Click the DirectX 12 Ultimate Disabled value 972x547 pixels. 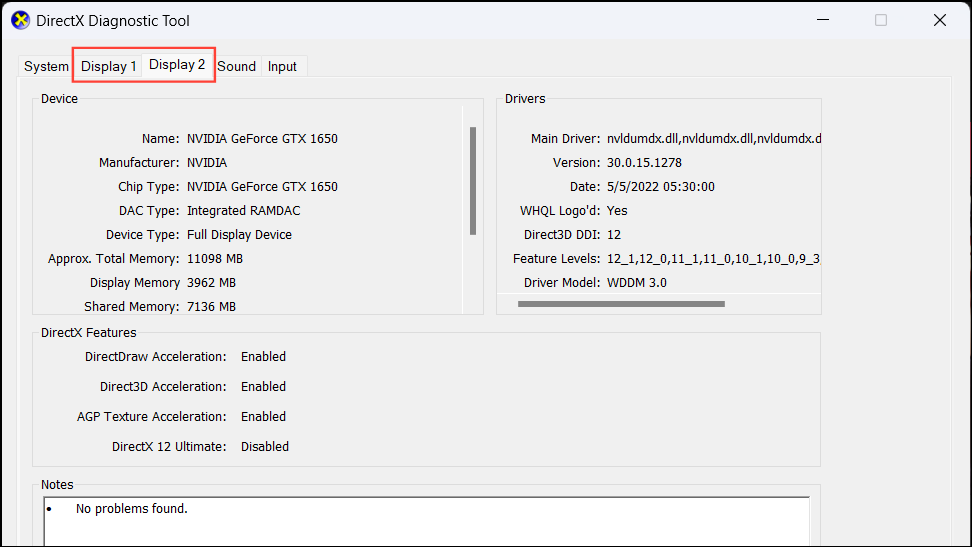coord(265,447)
